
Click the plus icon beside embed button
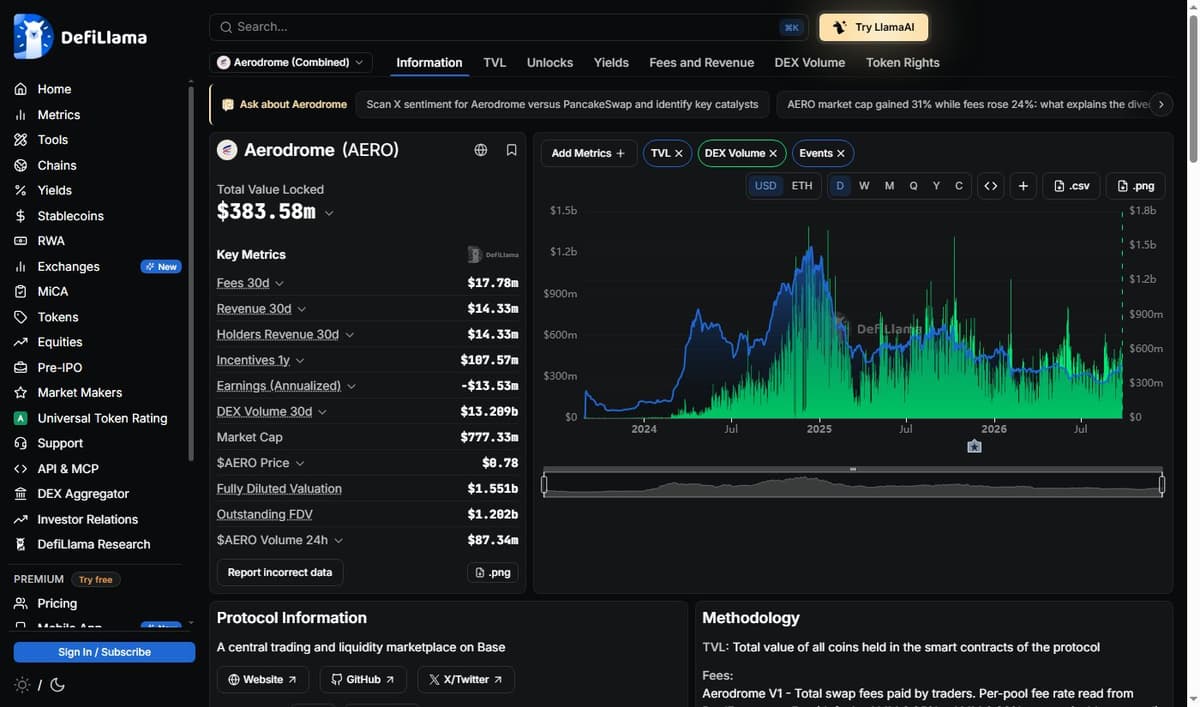[x=1023, y=186]
